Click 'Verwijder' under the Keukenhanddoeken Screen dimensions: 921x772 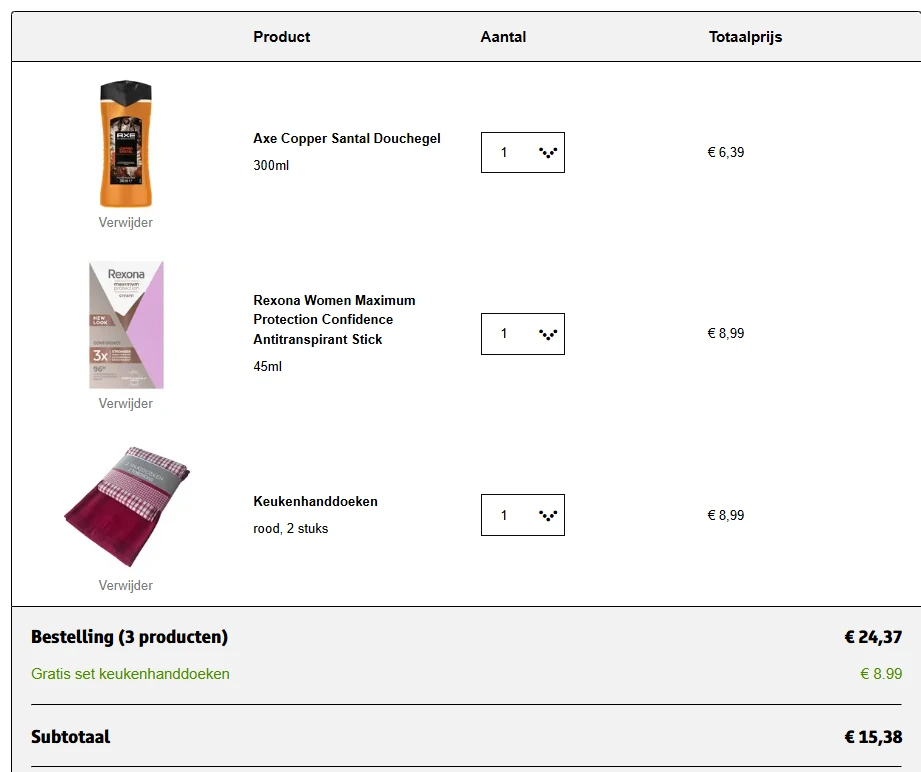pos(124,585)
